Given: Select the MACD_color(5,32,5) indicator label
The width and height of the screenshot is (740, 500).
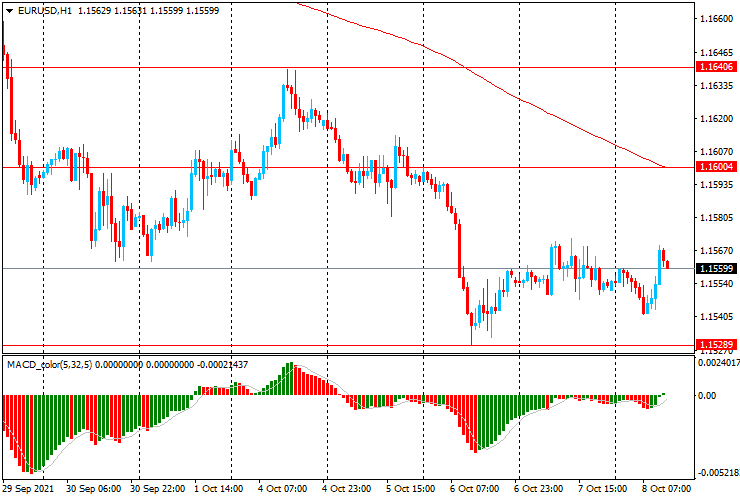Looking at the screenshot, I should pyautogui.click(x=50, y=364).
